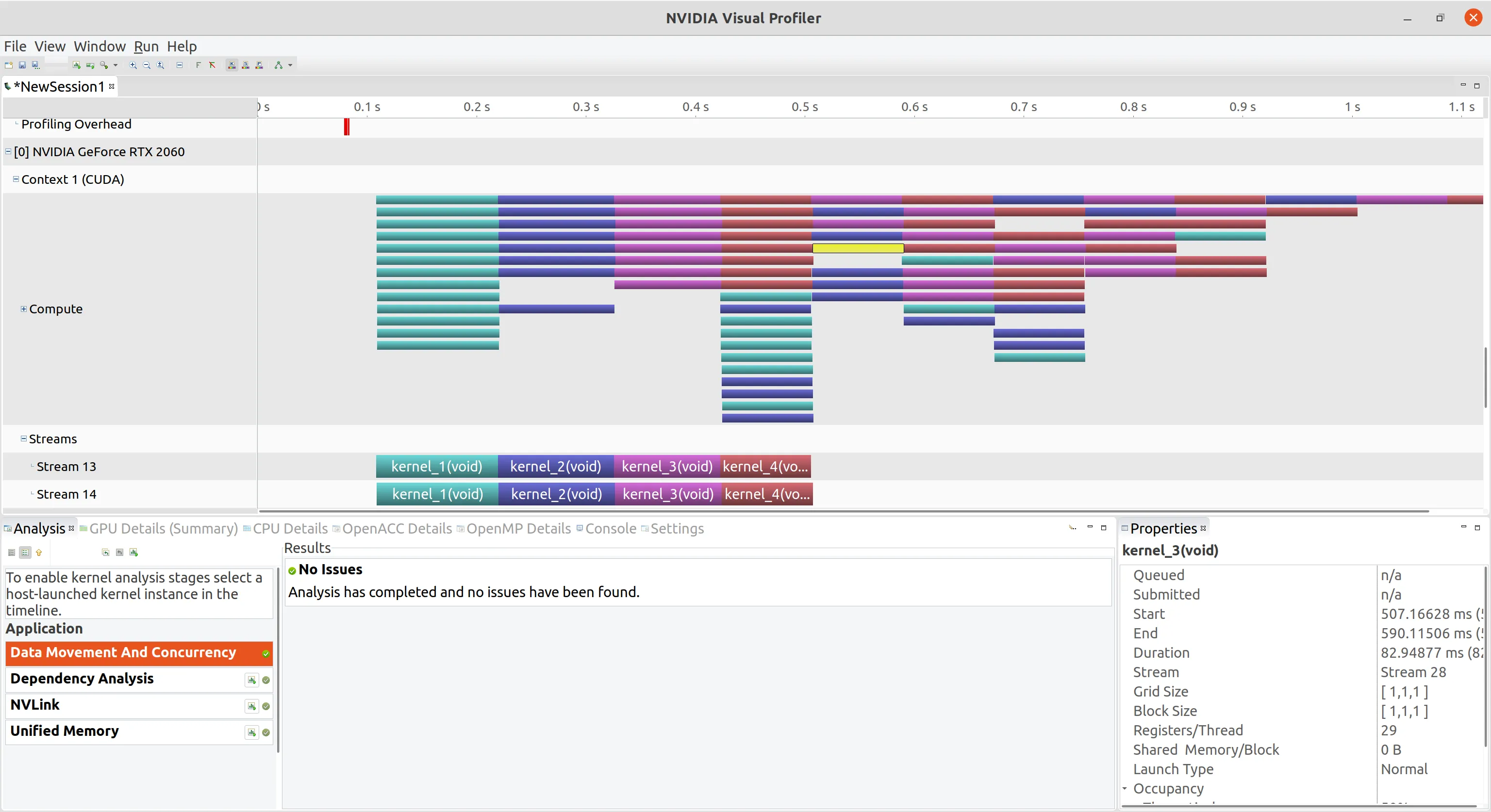
Task: Close the NewSession1 tab
Action: tap(112, 86)
